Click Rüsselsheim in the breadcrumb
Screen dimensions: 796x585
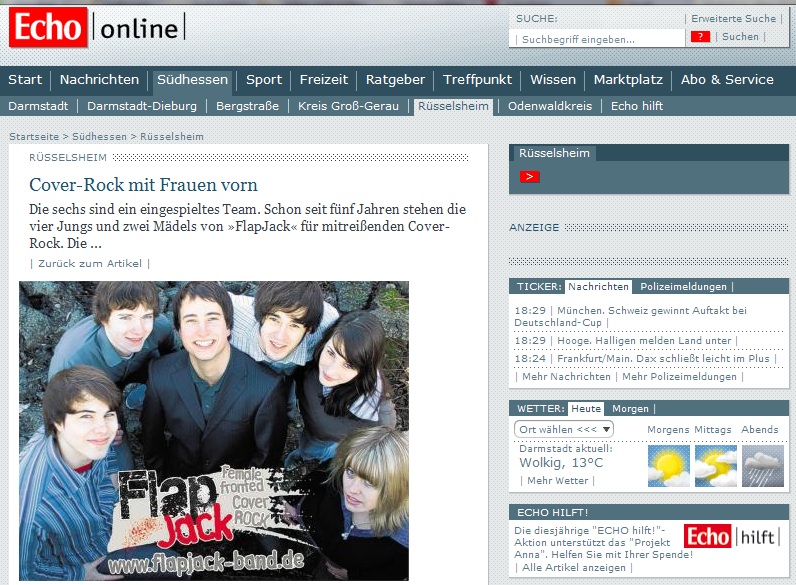pos(172,137)
